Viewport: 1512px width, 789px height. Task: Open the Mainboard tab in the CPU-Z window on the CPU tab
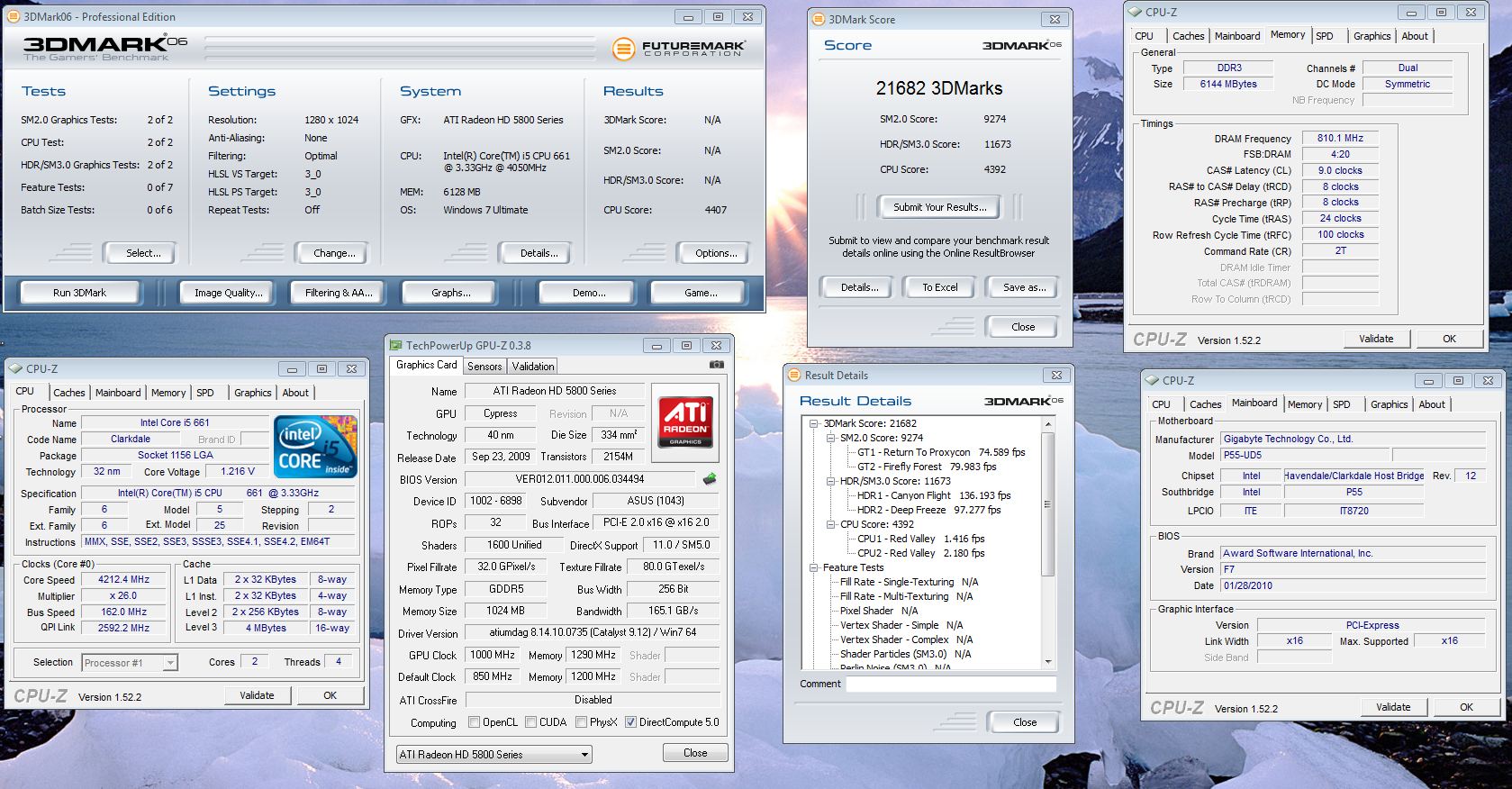118,393
